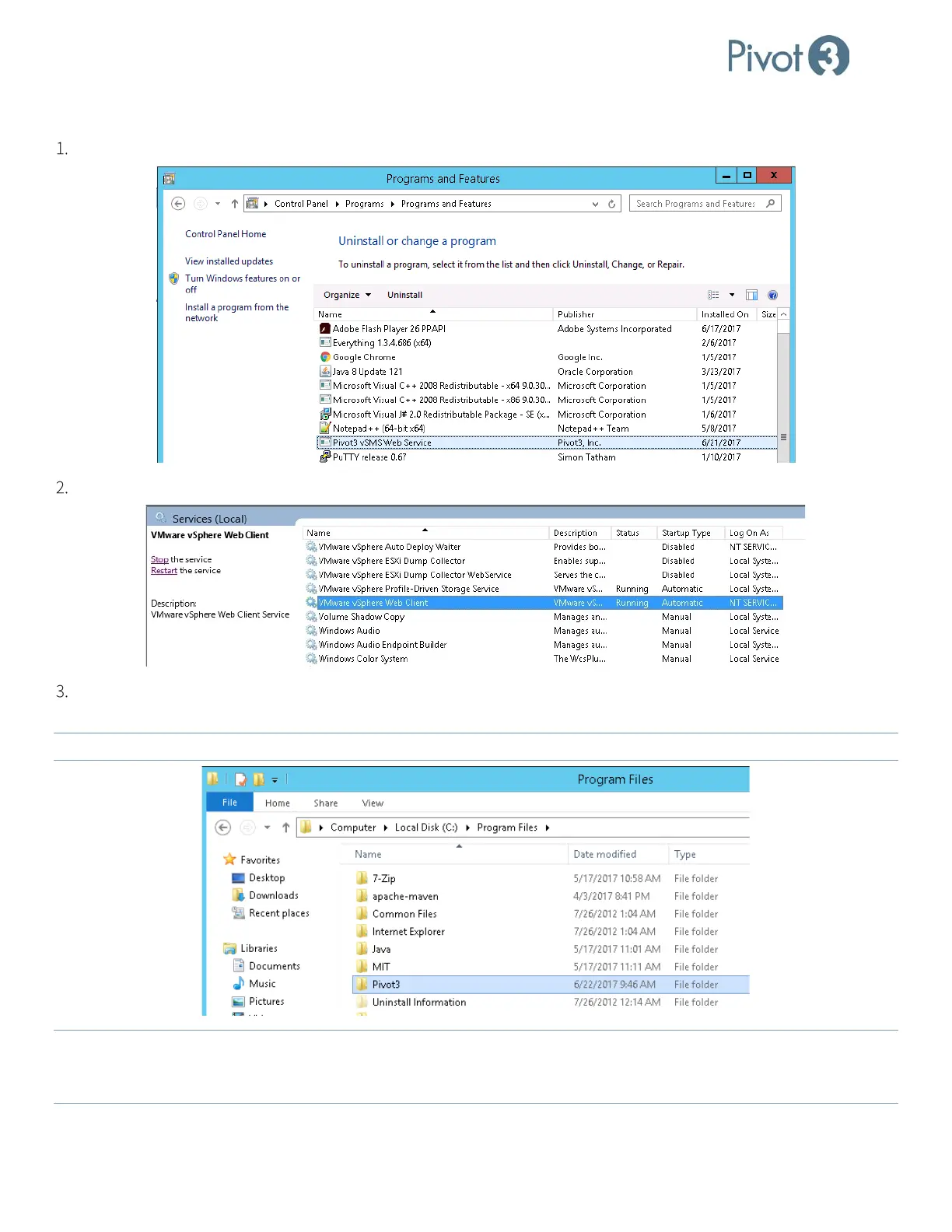Viewport: 952px width, 1232px height.
Task: Click Stop the service link
Action: point(159,560)
